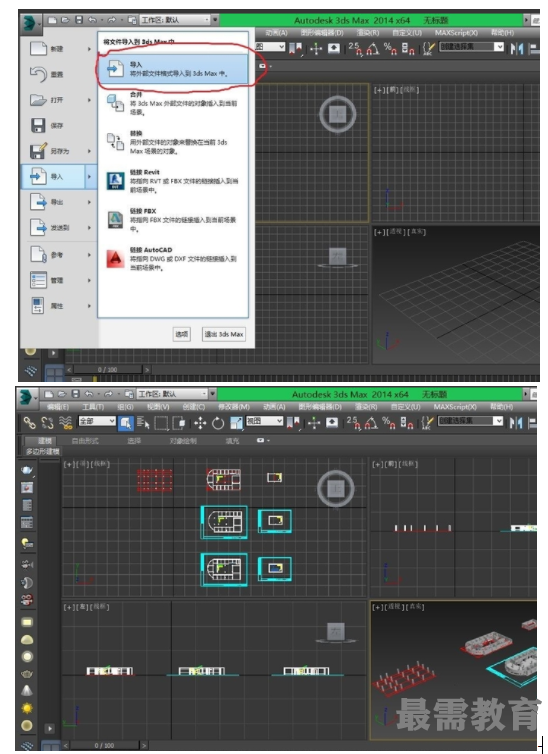Click the [+] menu of lower perspective viewport
The width and height of the screenshot is (548, 754).
(x=376, y=607)
